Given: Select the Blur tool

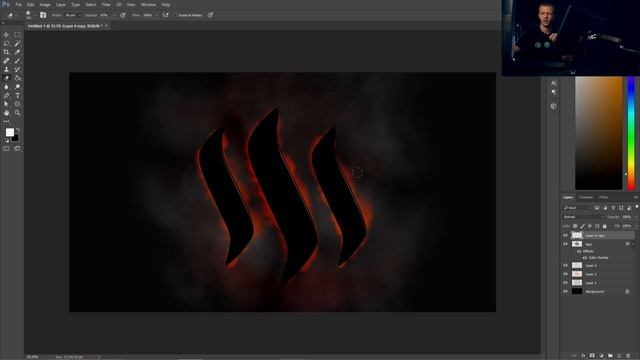Looking at the screenshot, I should 6,87.
